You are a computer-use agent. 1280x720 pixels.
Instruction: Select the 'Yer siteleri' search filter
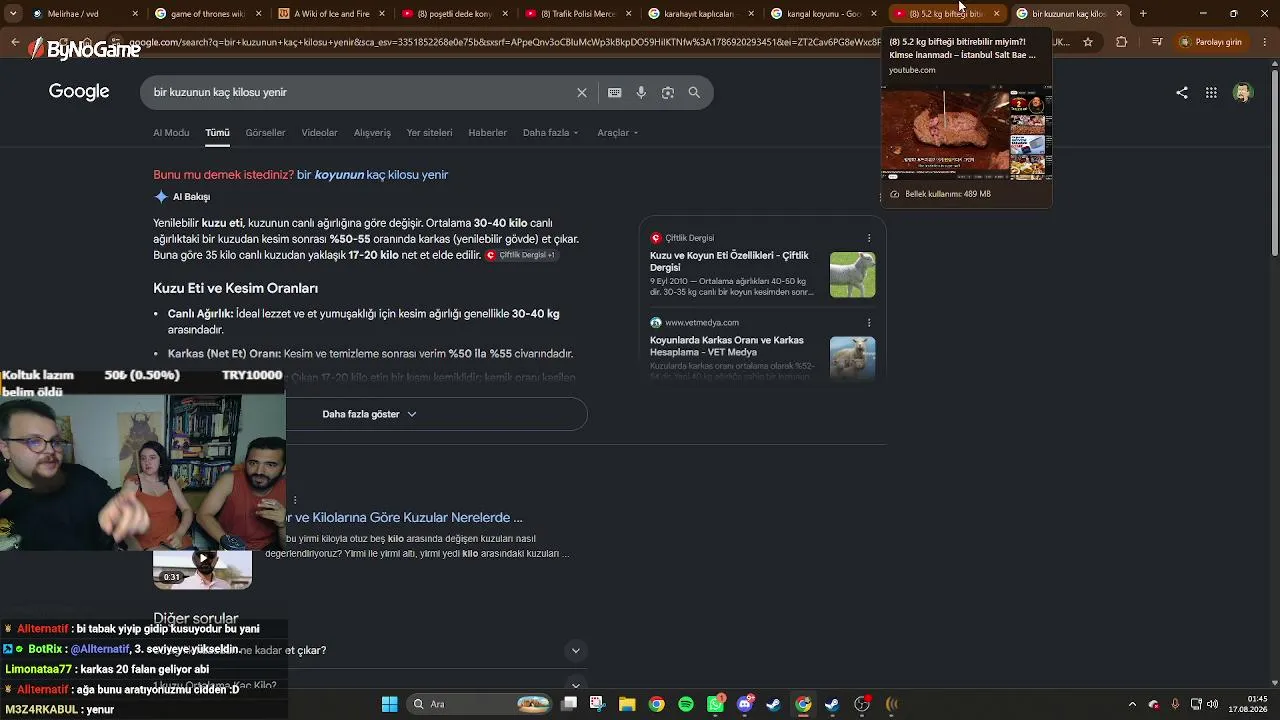click(x=429, y=132)
